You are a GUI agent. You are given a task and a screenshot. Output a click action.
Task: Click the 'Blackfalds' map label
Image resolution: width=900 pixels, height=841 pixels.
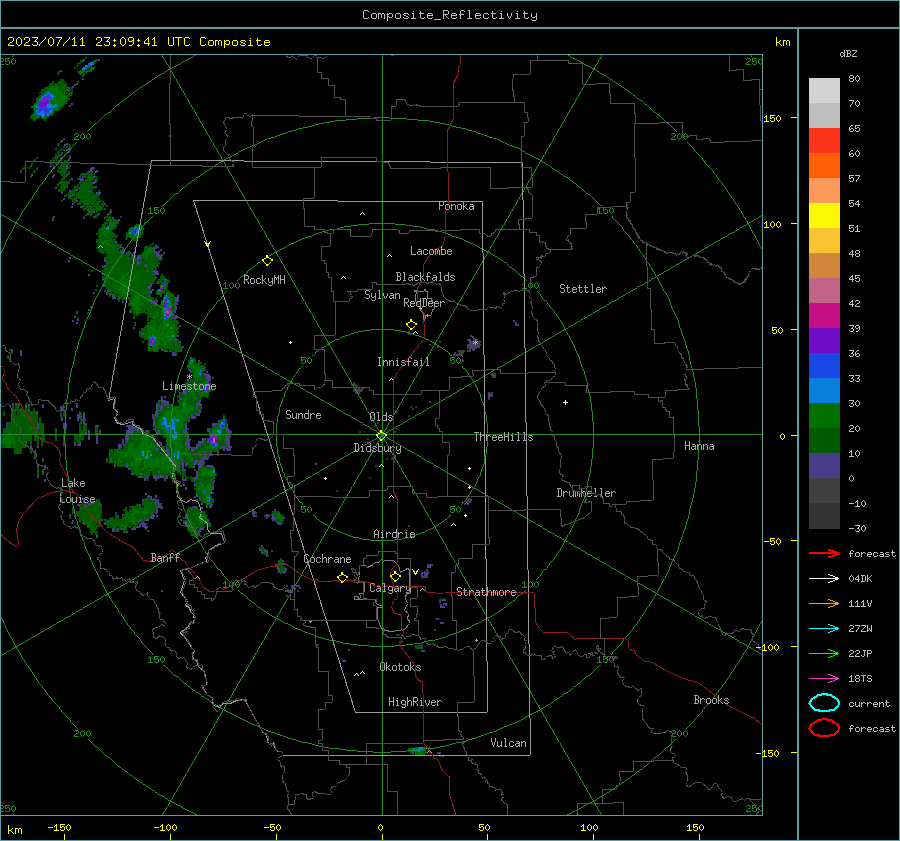425,277
